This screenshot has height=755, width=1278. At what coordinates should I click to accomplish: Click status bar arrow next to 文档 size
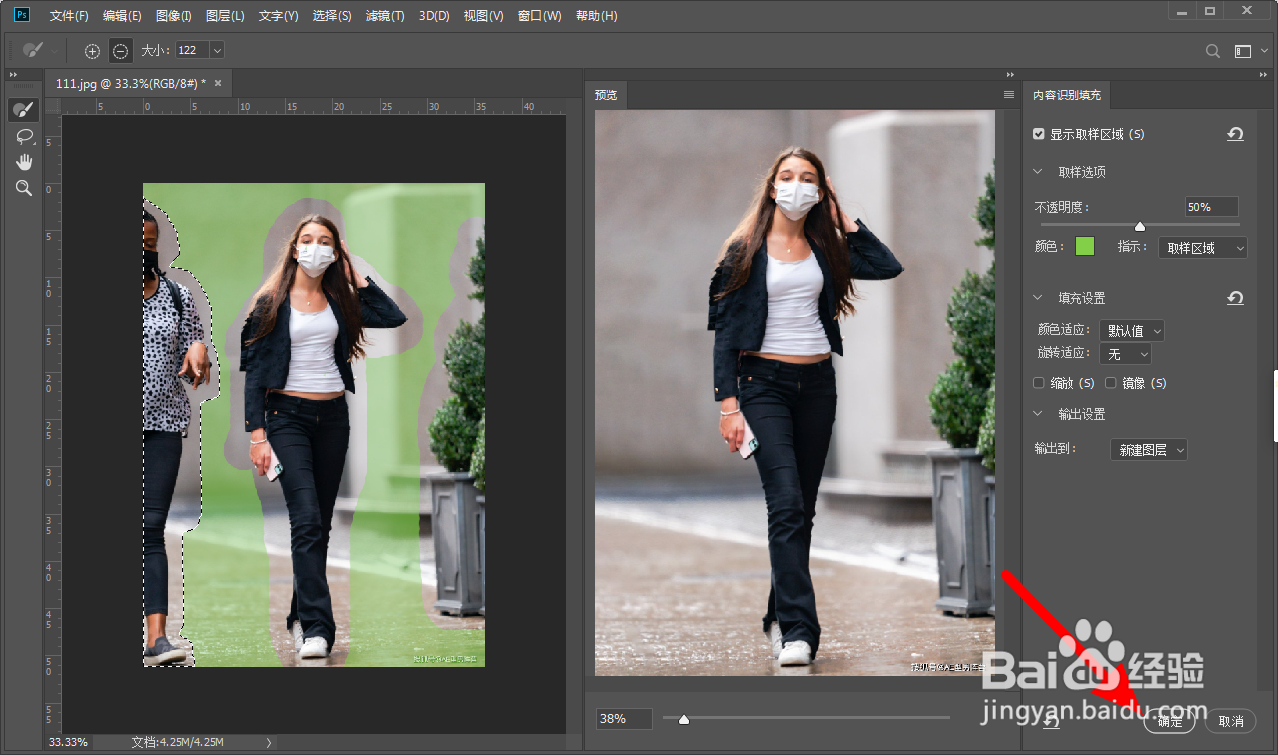(x=268, y=742)
